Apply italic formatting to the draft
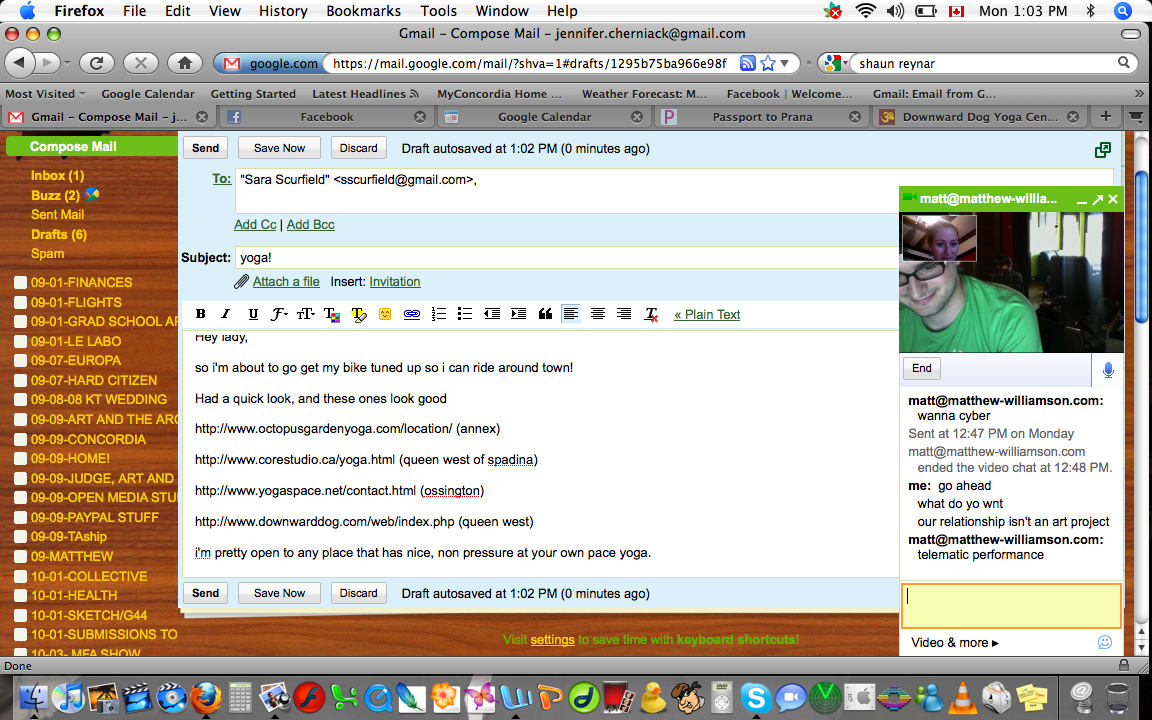 point(226,314)
